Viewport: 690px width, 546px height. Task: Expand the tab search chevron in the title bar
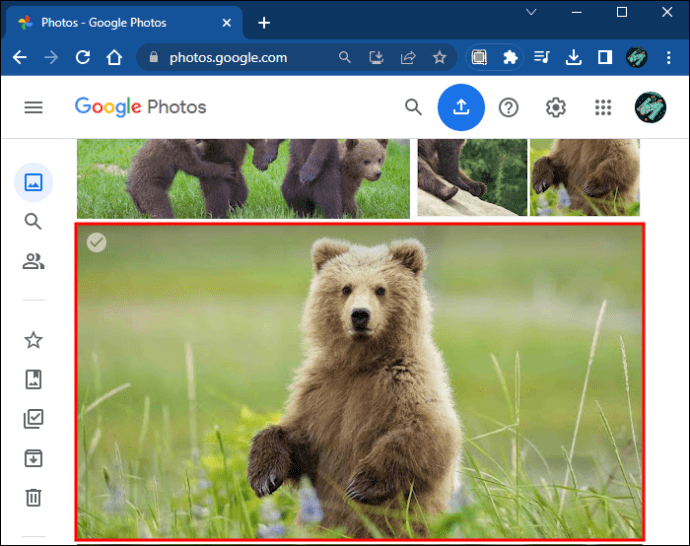click(533, 13)
